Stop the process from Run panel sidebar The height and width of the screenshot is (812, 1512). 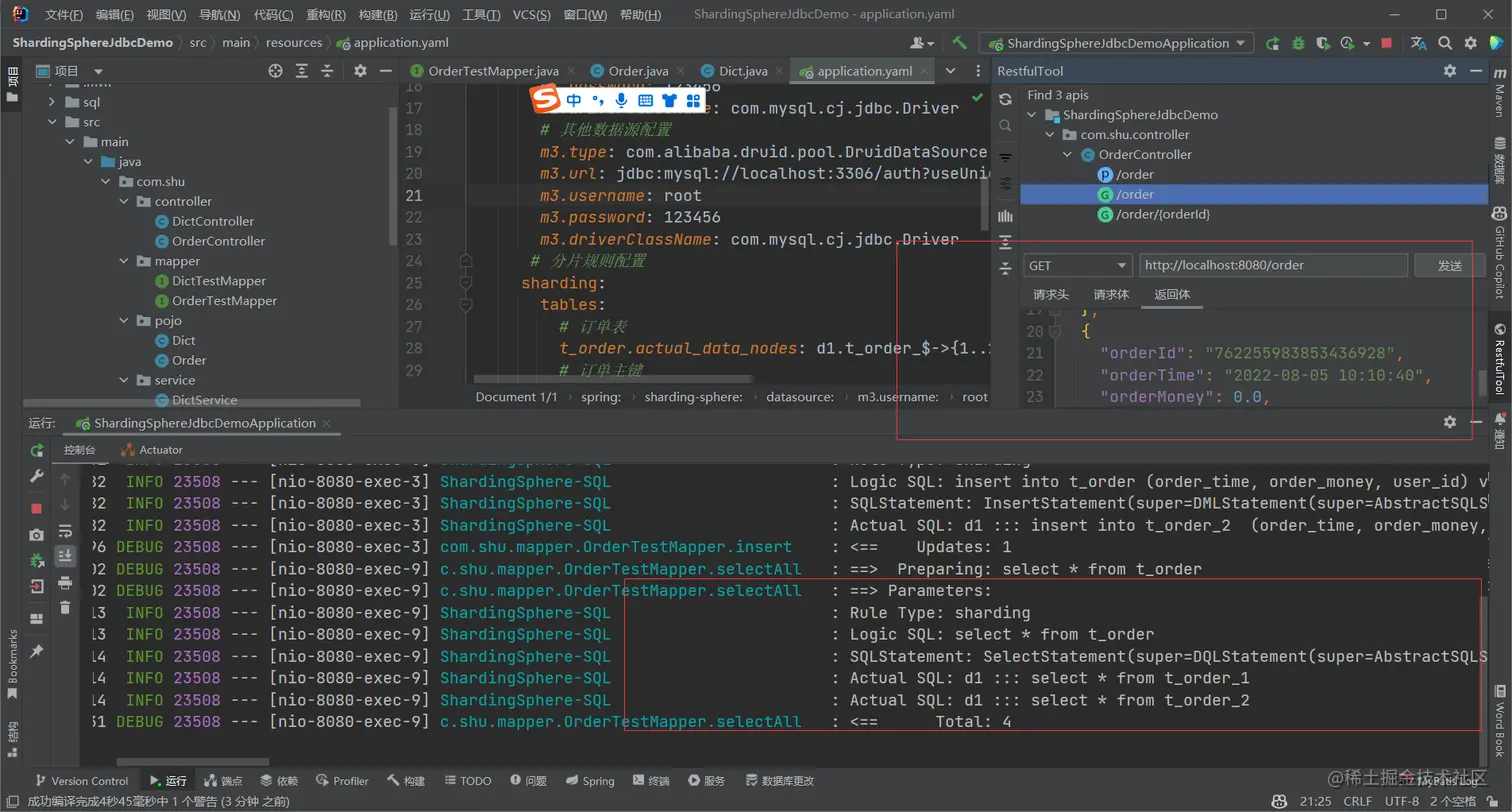point(37,508)
